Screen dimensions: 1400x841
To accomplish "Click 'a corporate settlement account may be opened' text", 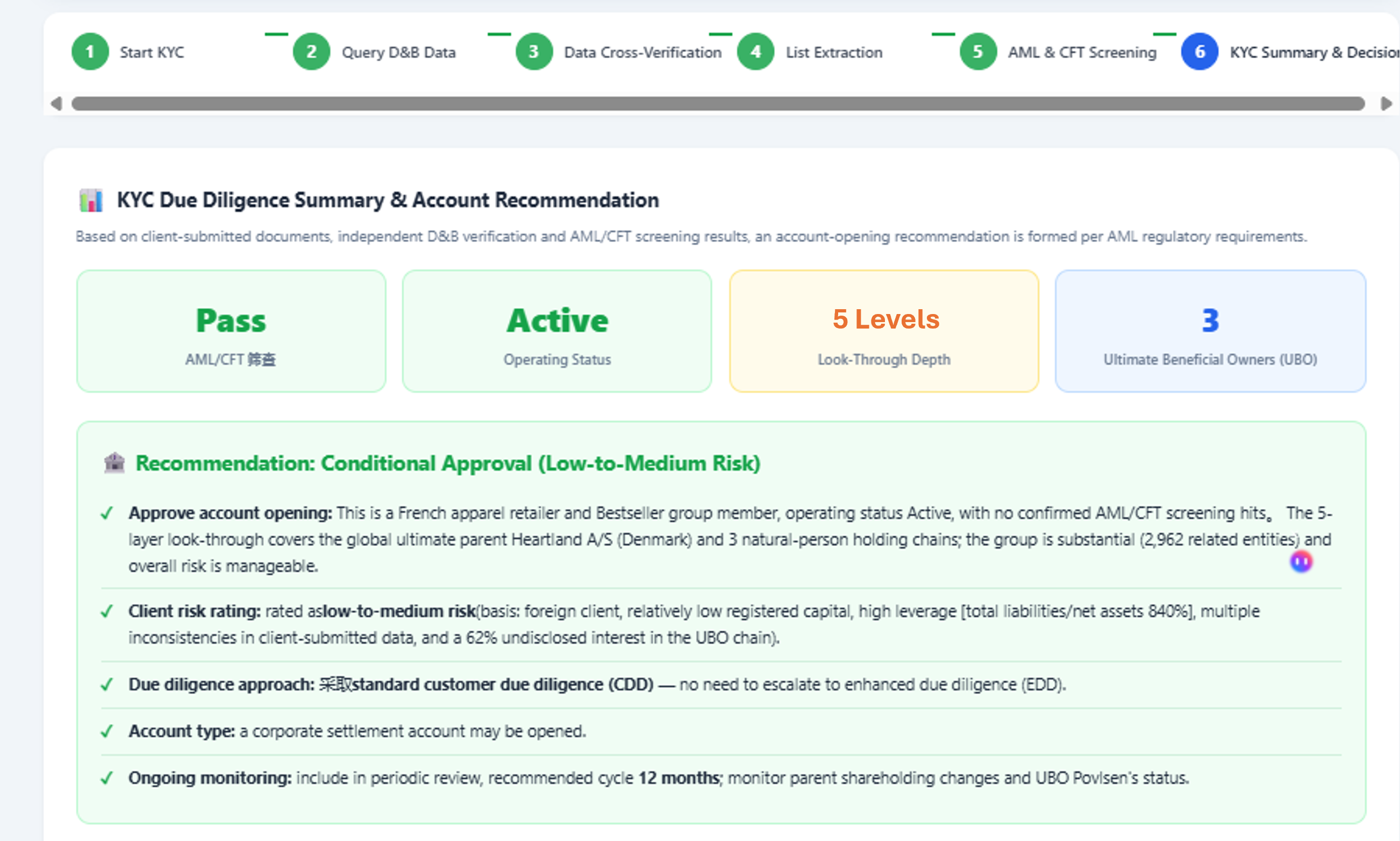I will pos(412,732).
